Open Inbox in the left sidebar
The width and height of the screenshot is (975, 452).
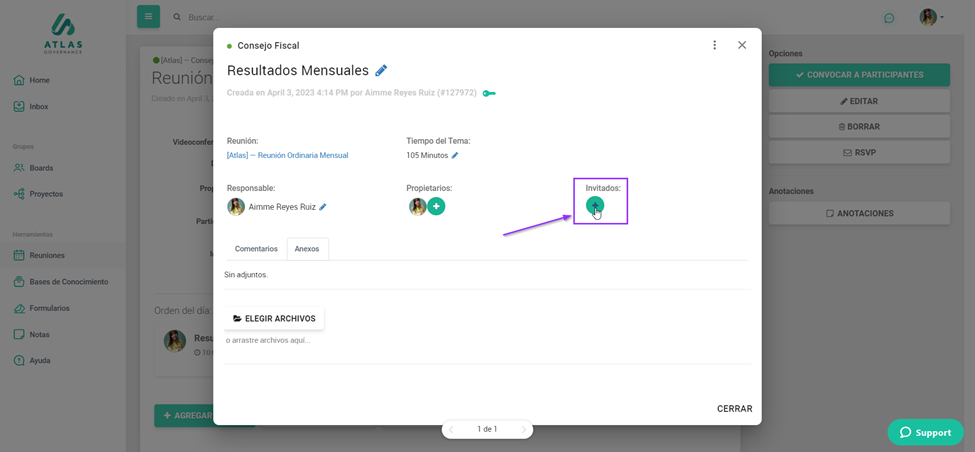(38, 107)
